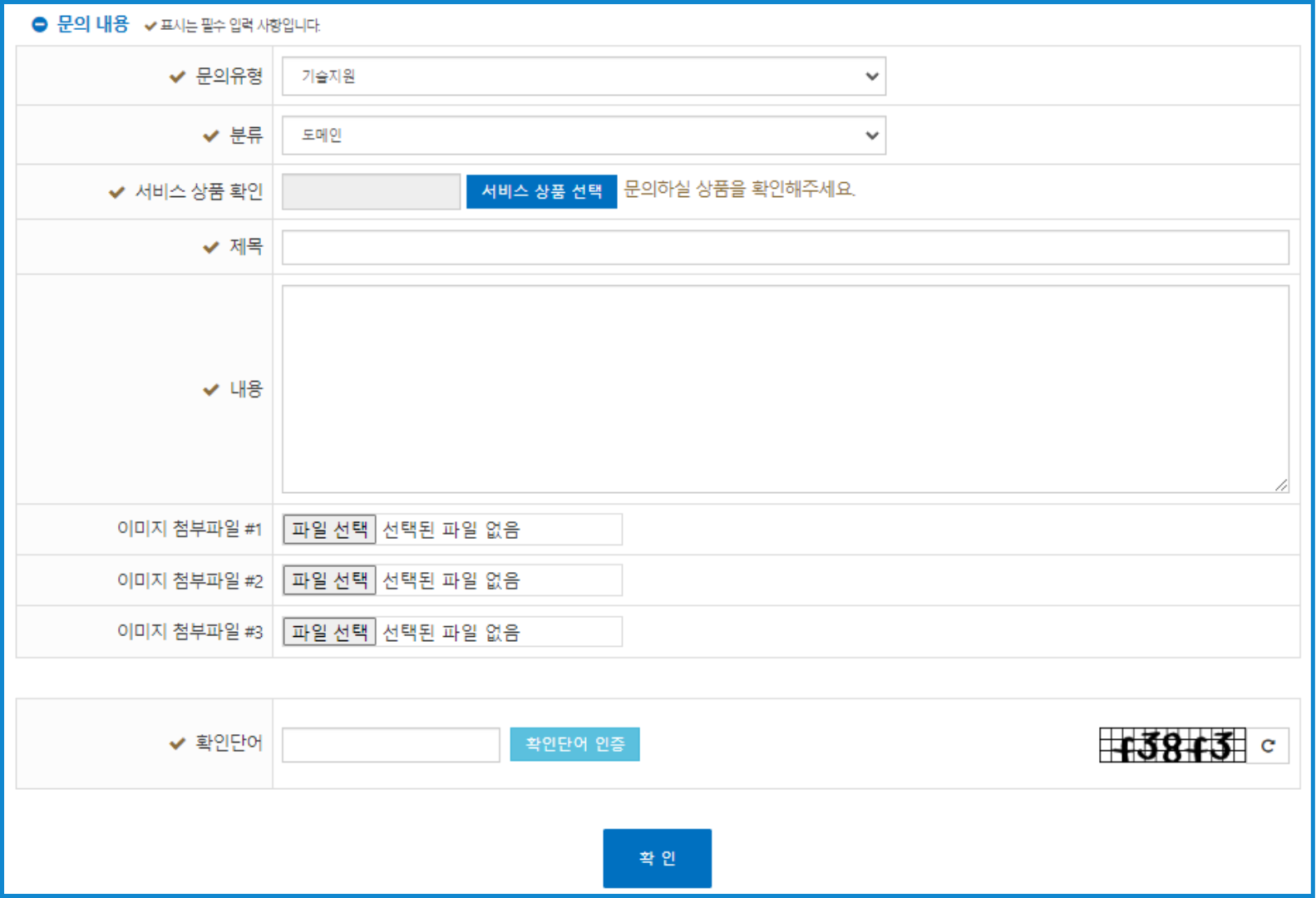Open the 문의유형 dropdown
Viewport: 1316px width, 898px height.
[x=583, y=76]
